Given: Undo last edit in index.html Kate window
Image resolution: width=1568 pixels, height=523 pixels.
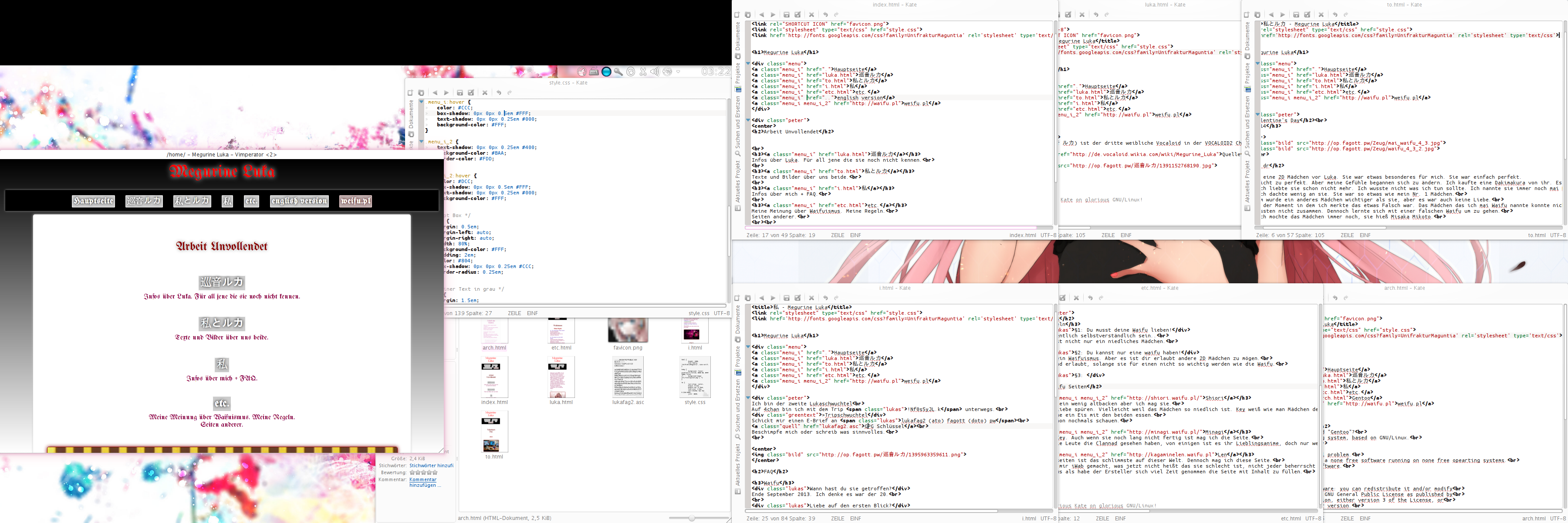Looking at the screenshot, I should 825,15.
